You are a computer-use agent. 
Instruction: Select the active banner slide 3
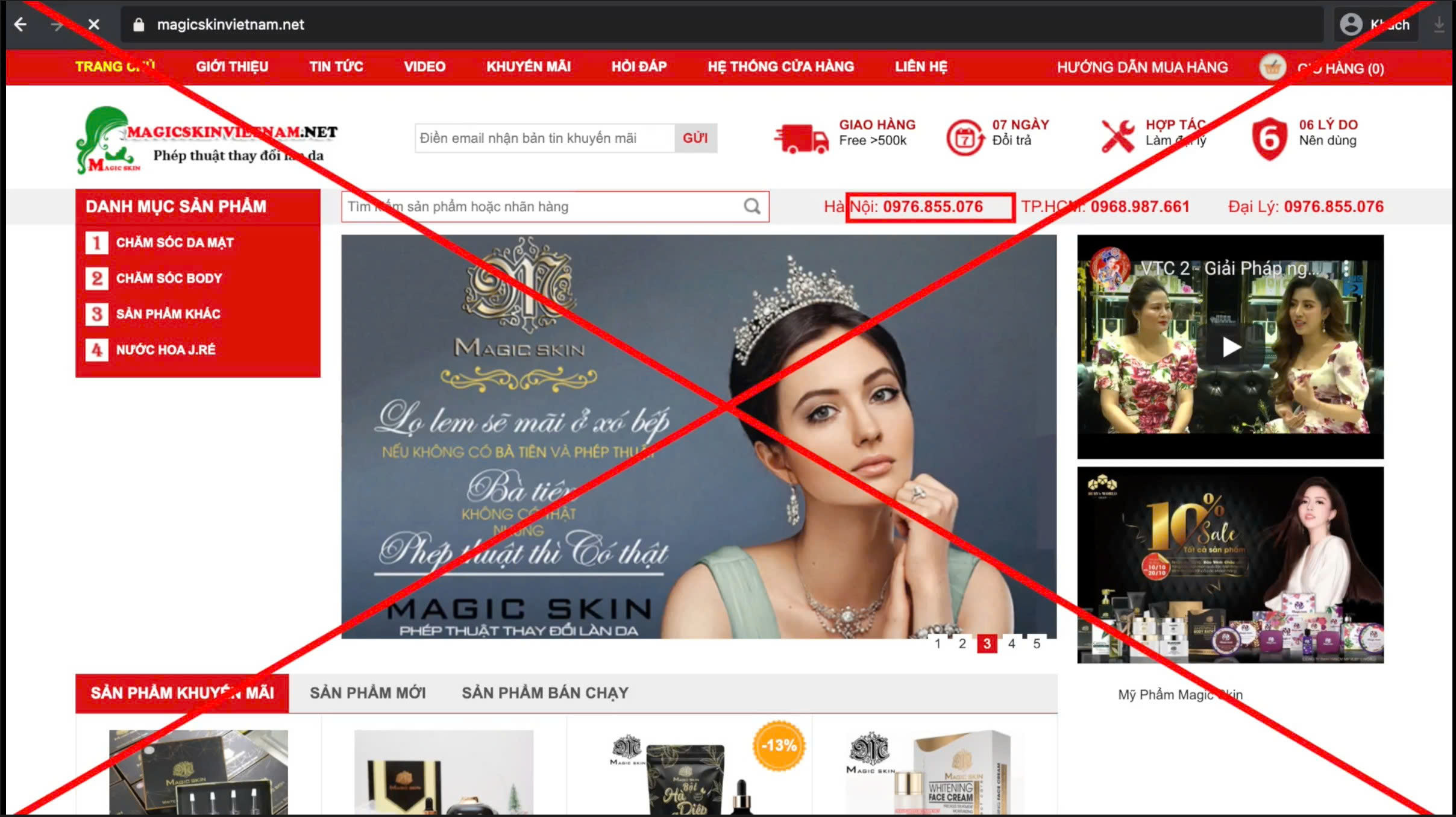987,643
